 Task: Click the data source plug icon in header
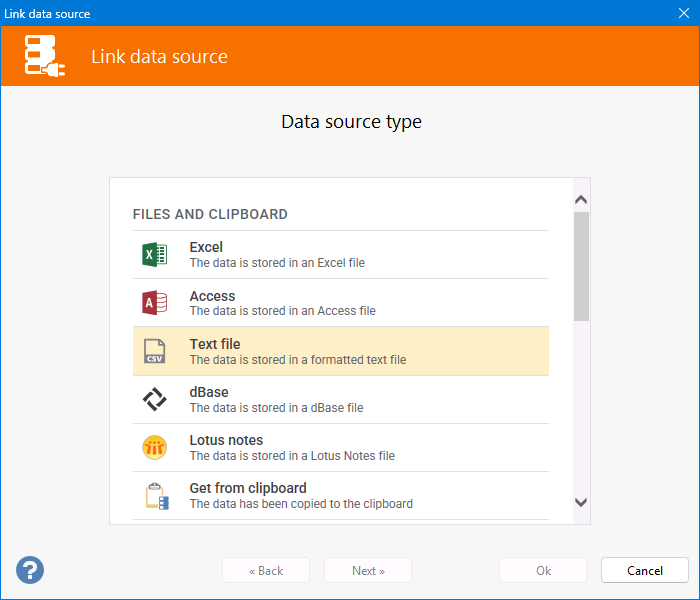click(45, 56)
